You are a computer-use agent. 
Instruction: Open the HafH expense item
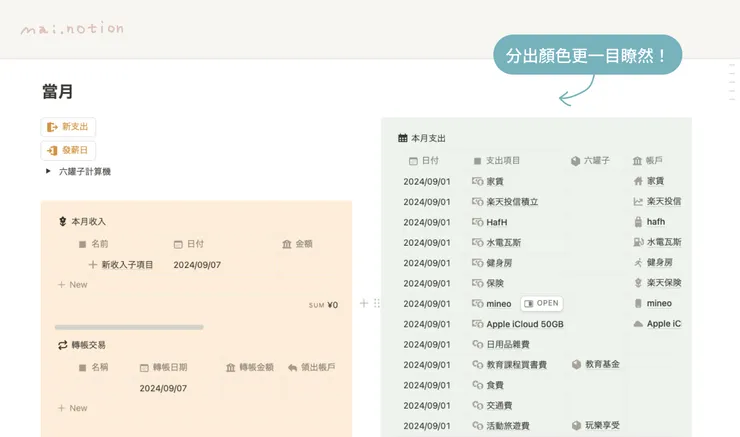[496, 222]
